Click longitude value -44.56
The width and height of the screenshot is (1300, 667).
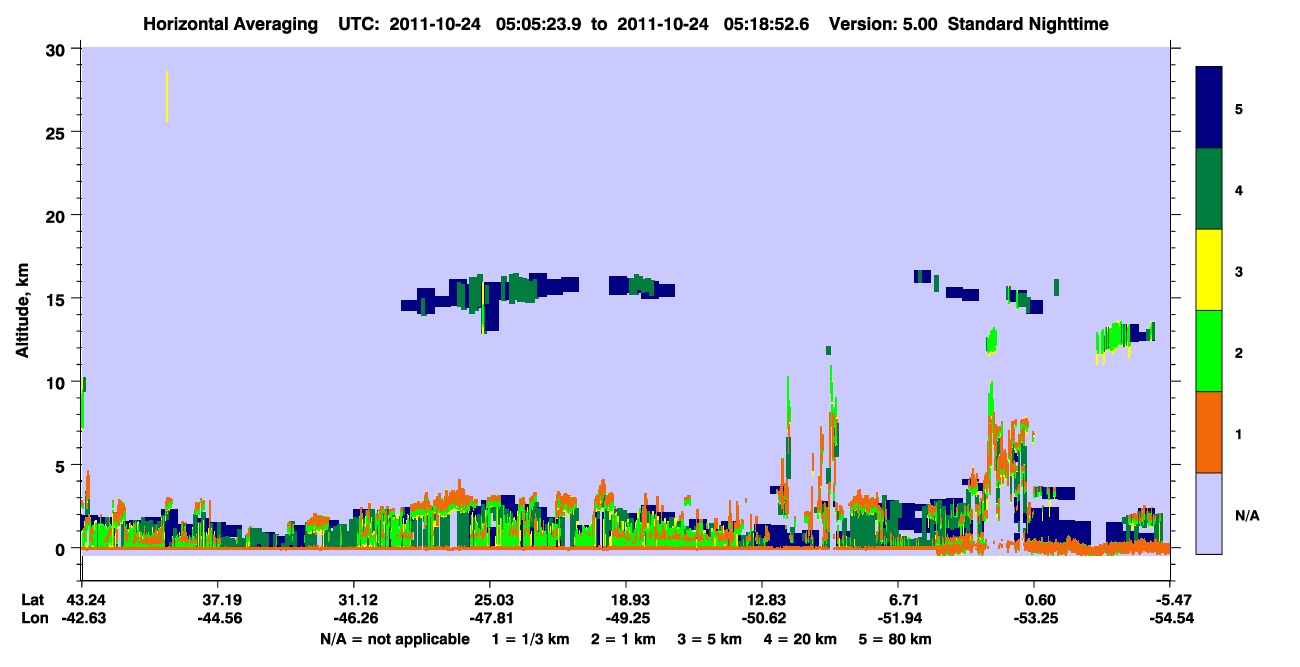click(x=217, y=618)
